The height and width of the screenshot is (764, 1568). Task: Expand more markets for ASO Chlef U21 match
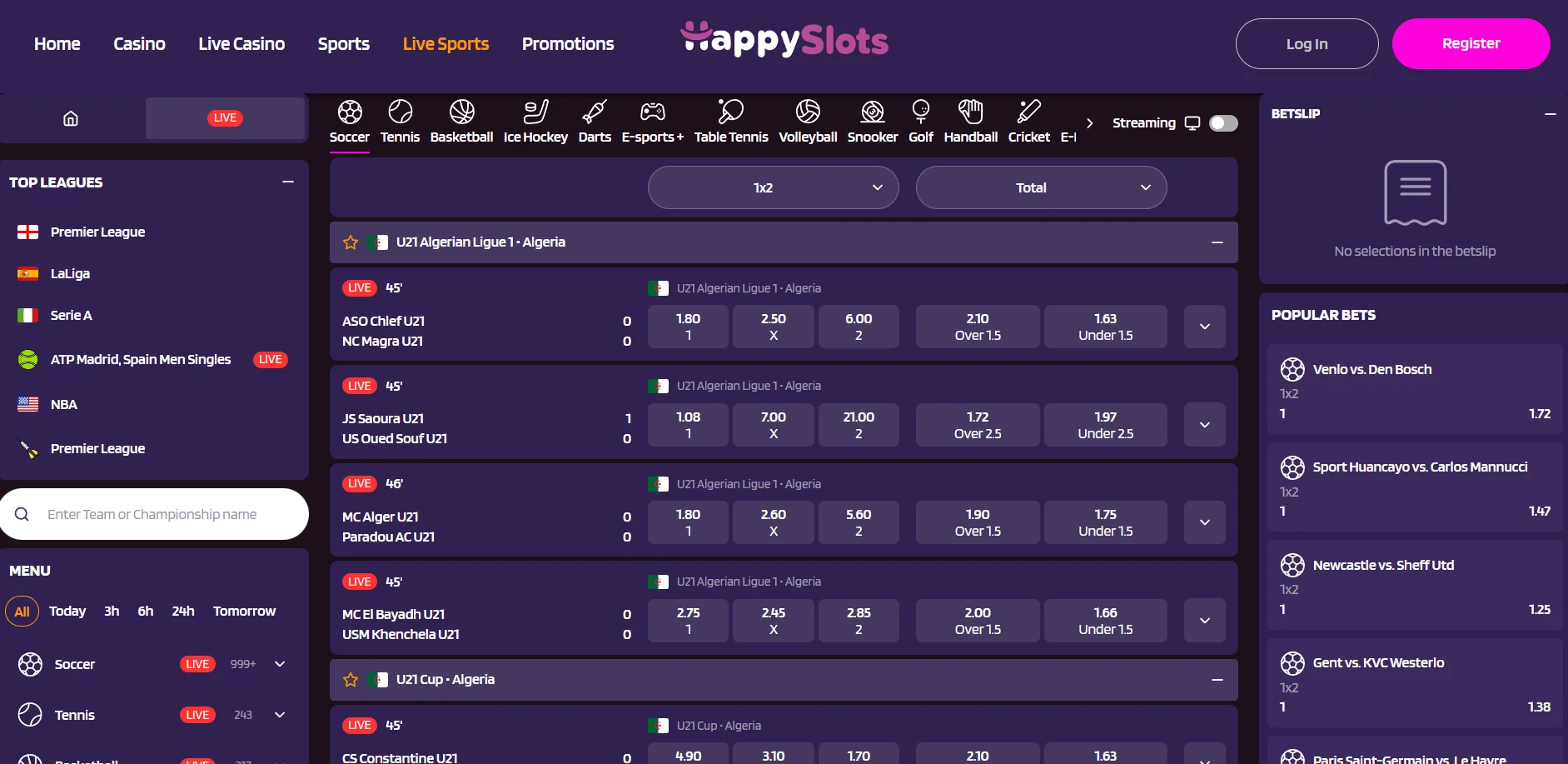point(1205,327)
